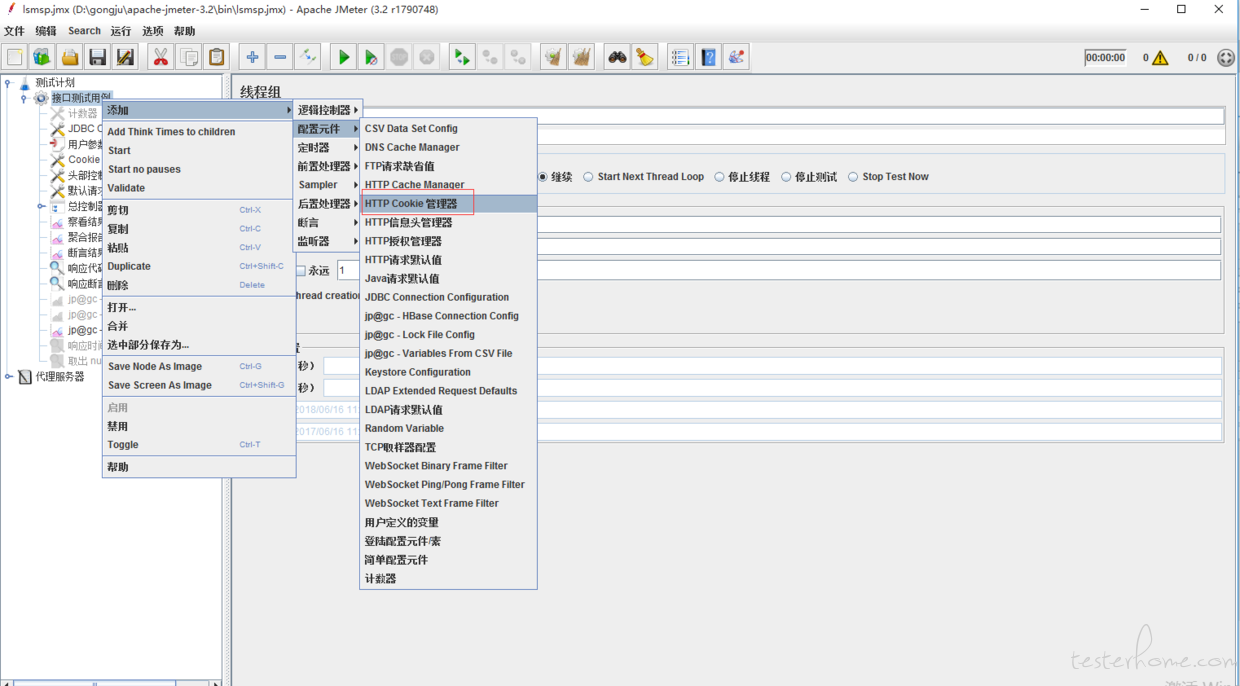Click Start no pauses toolbar icon
The height and width of the screenshot is (686, 1240).
pyautogui.click(x=371, y=57)
